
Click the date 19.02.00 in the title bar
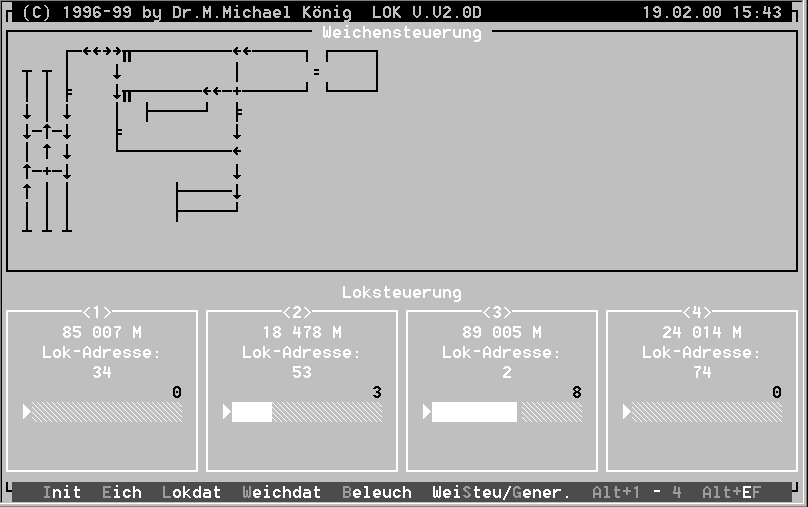tap(682, 12)
